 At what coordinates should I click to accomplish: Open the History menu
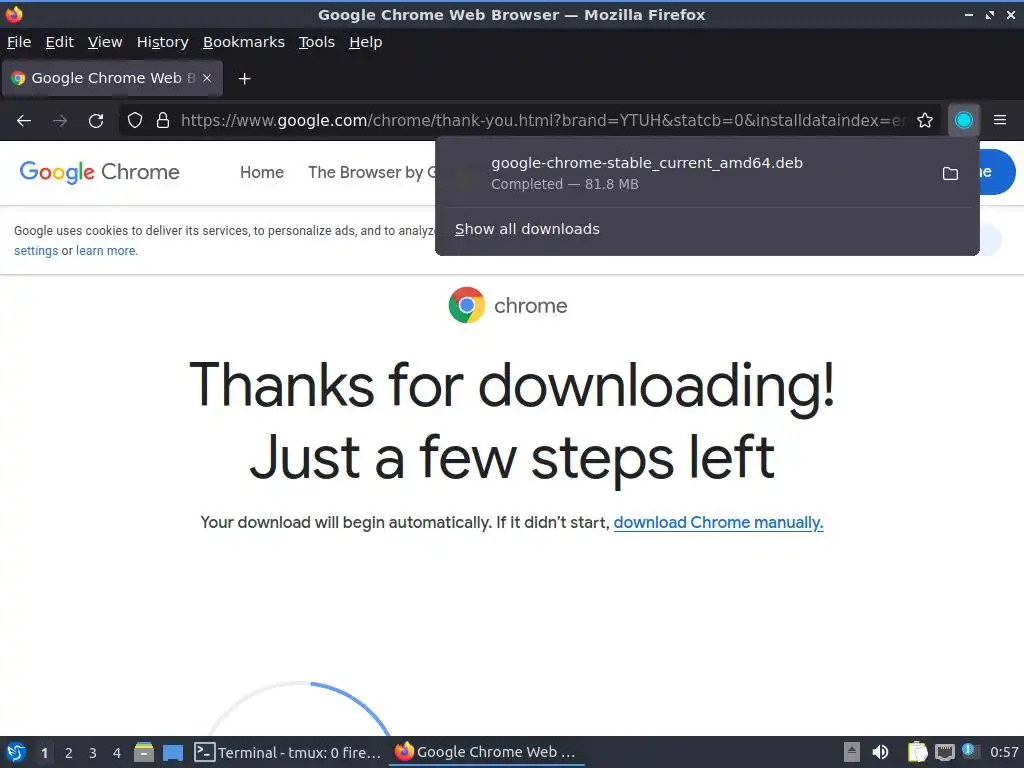pos(163,42)
